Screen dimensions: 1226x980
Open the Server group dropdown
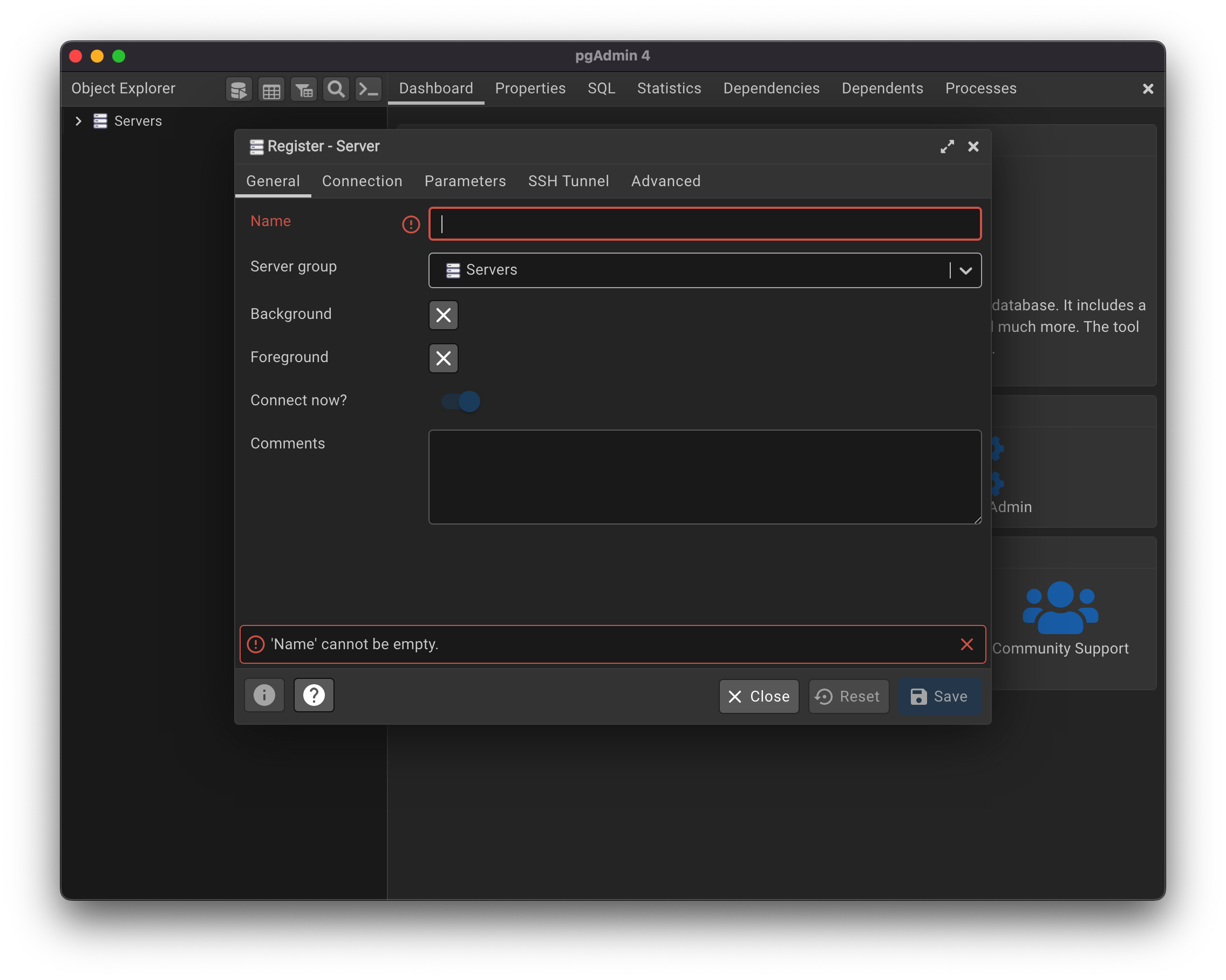coord(965,271)
